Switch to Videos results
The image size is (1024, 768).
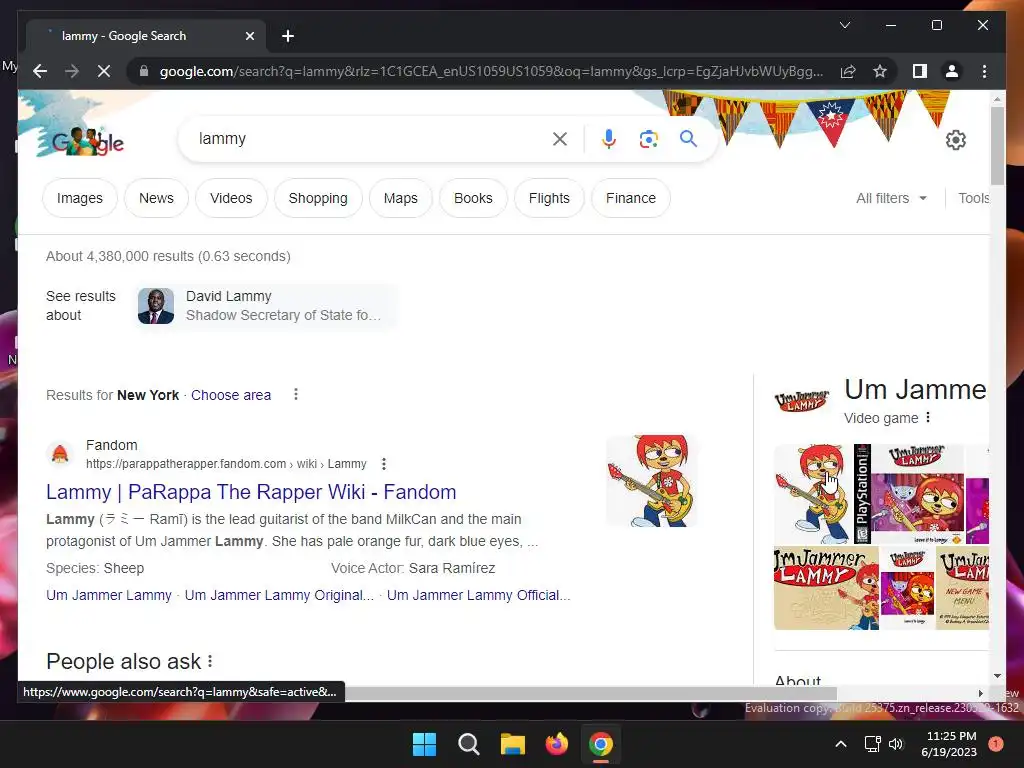pyautogui.click(x=231, y=198)
